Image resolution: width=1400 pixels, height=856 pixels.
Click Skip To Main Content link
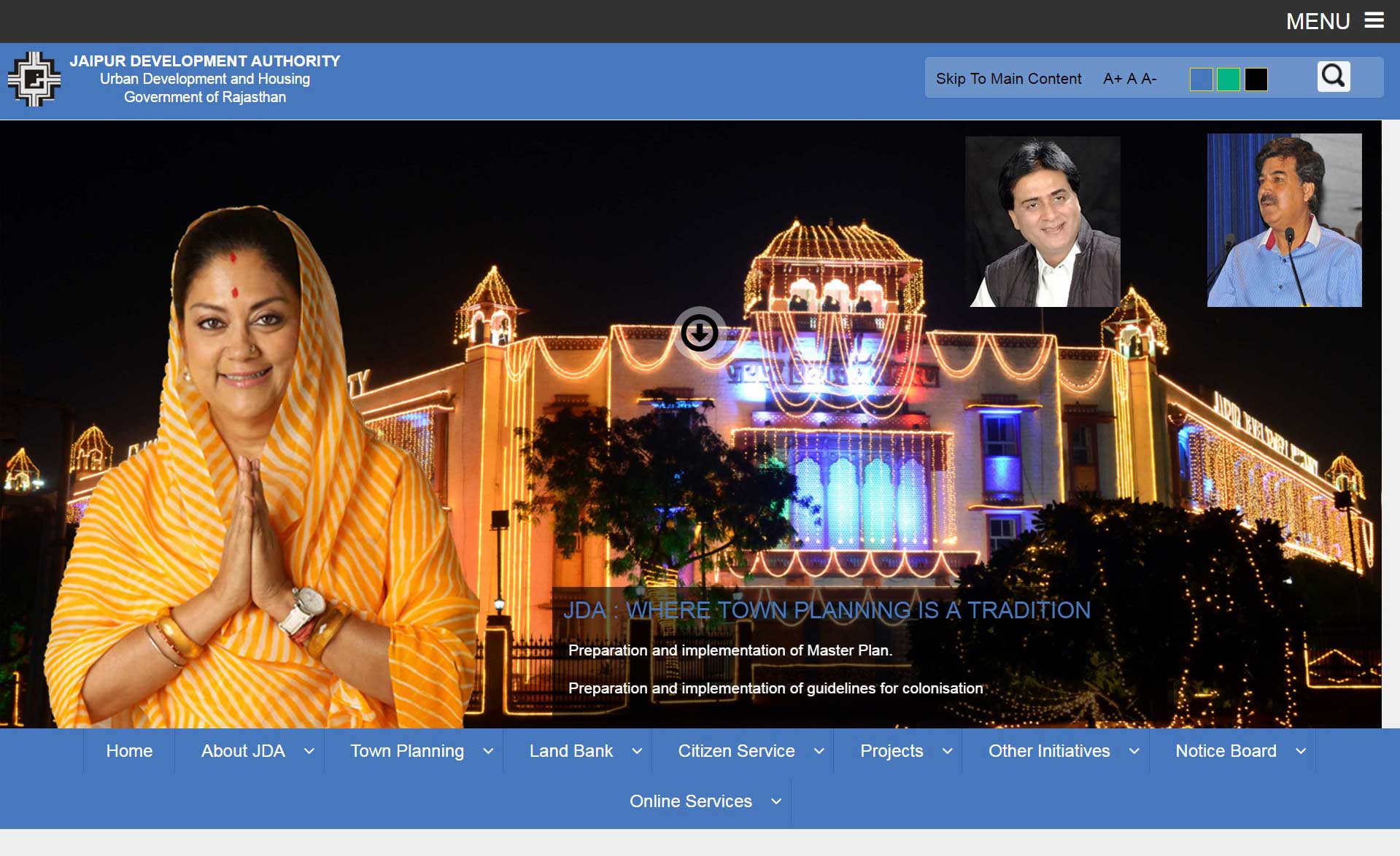coord(1008,79)
